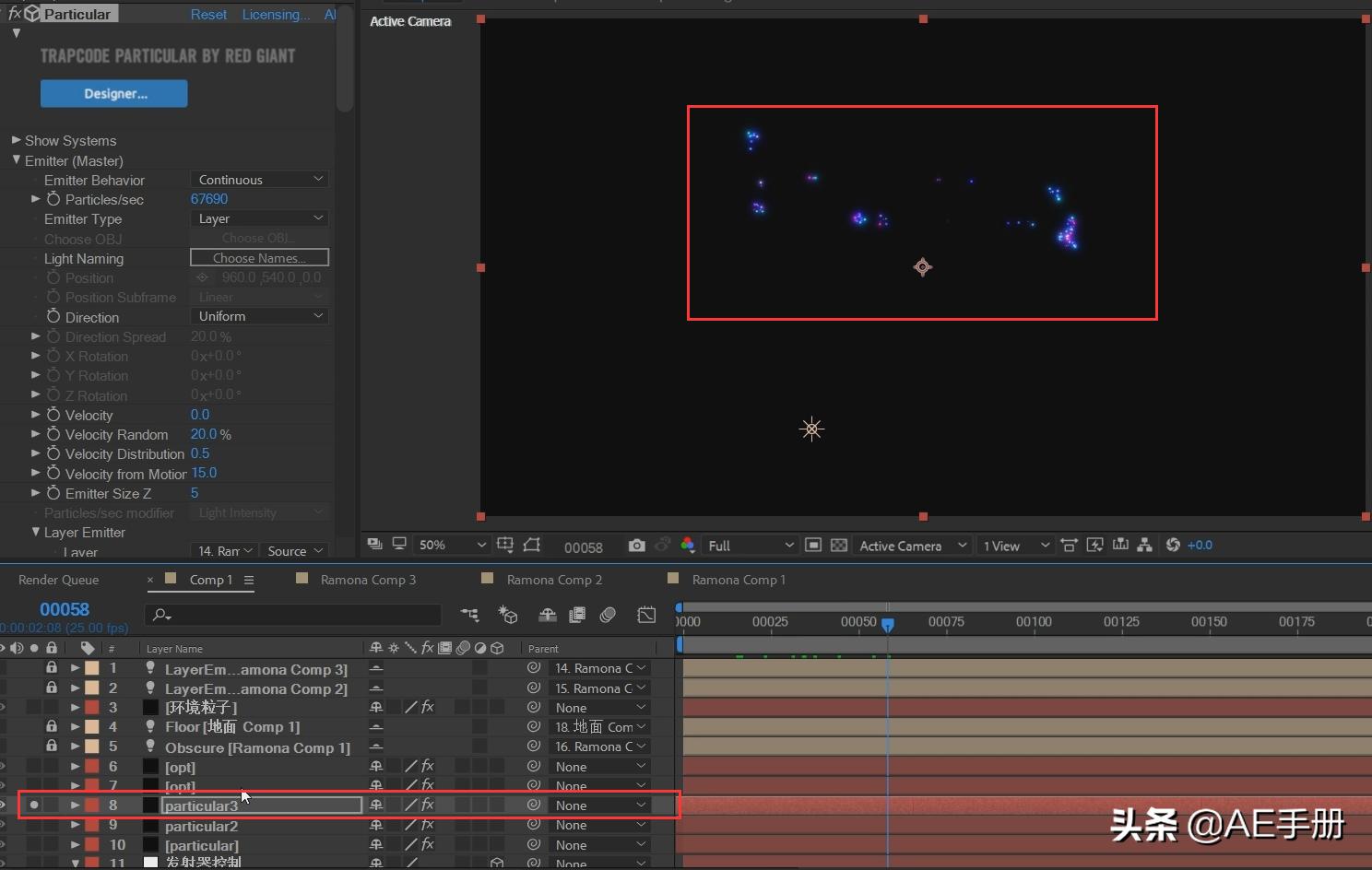Take a snapshot with the camera icon

click(x=636, y=546)
